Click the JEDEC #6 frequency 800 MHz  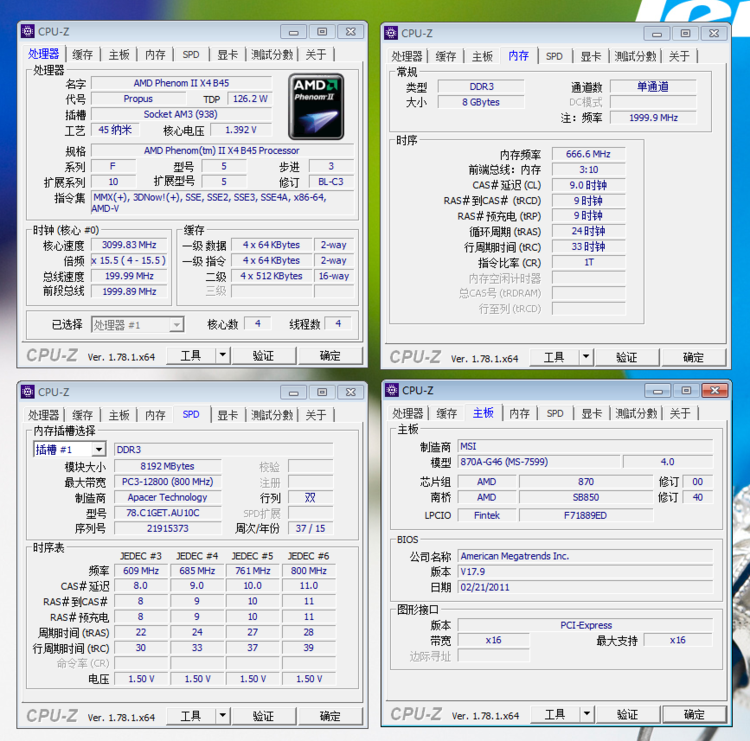pyautogui.click(x=309, y=570)
